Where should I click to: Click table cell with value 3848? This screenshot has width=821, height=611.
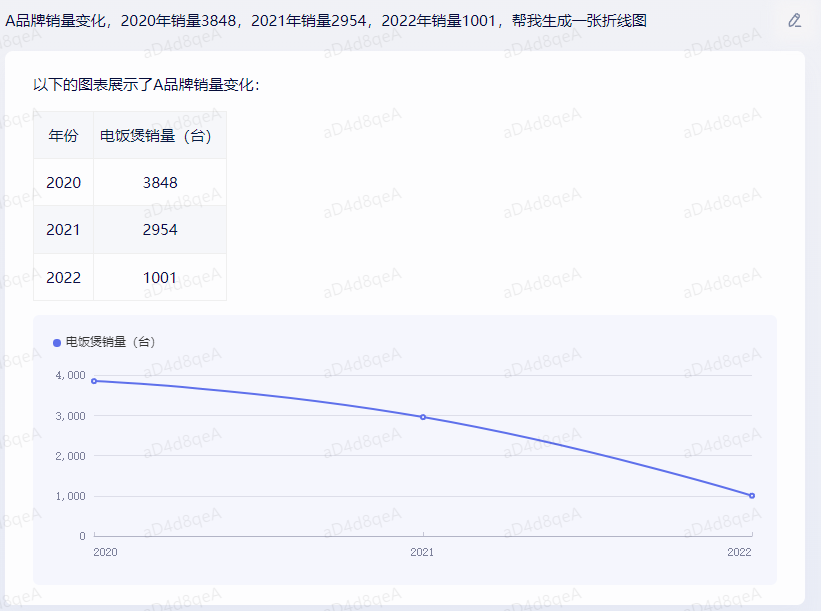[x=160, y=182]
